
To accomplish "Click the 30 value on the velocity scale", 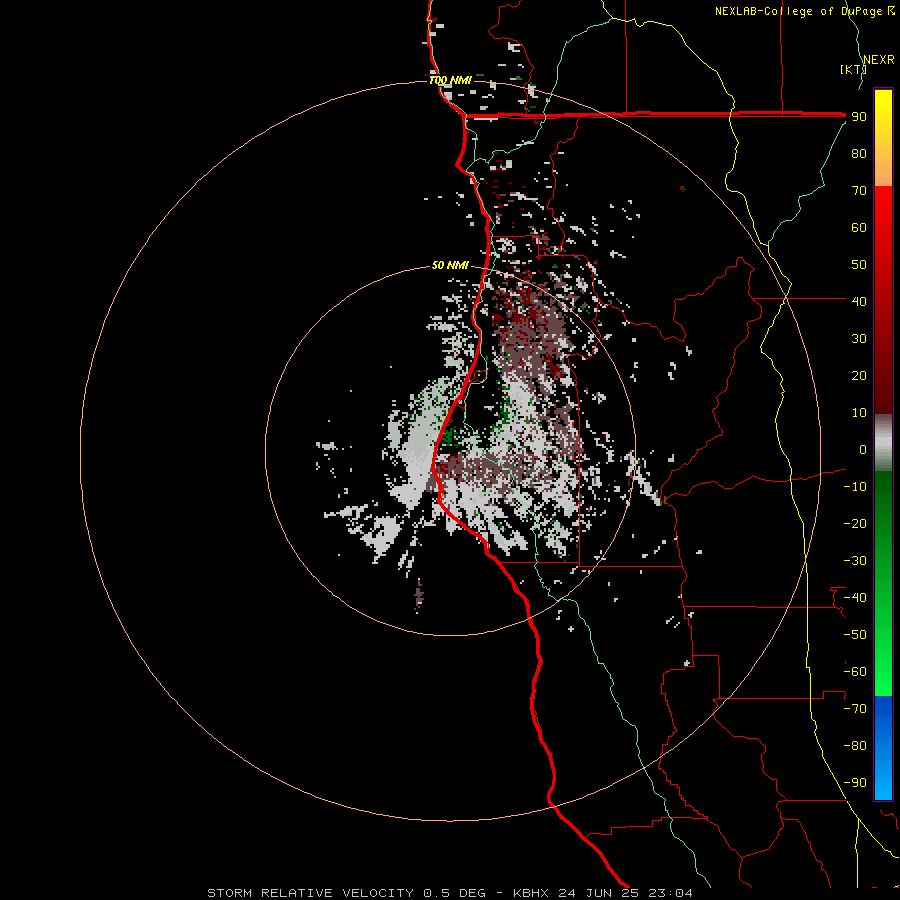I will click(859, 339).
